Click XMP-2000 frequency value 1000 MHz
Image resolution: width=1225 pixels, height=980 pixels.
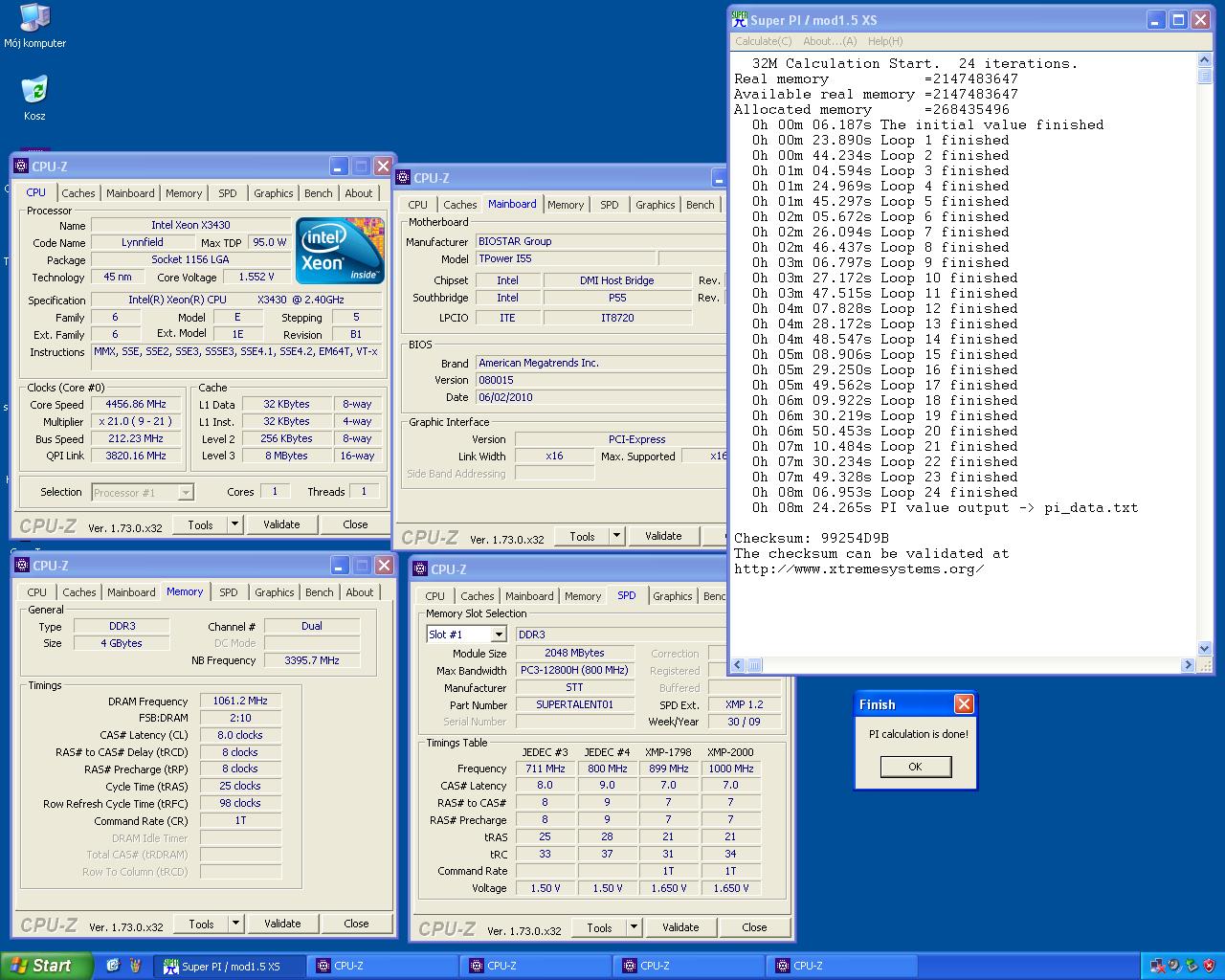731,768
